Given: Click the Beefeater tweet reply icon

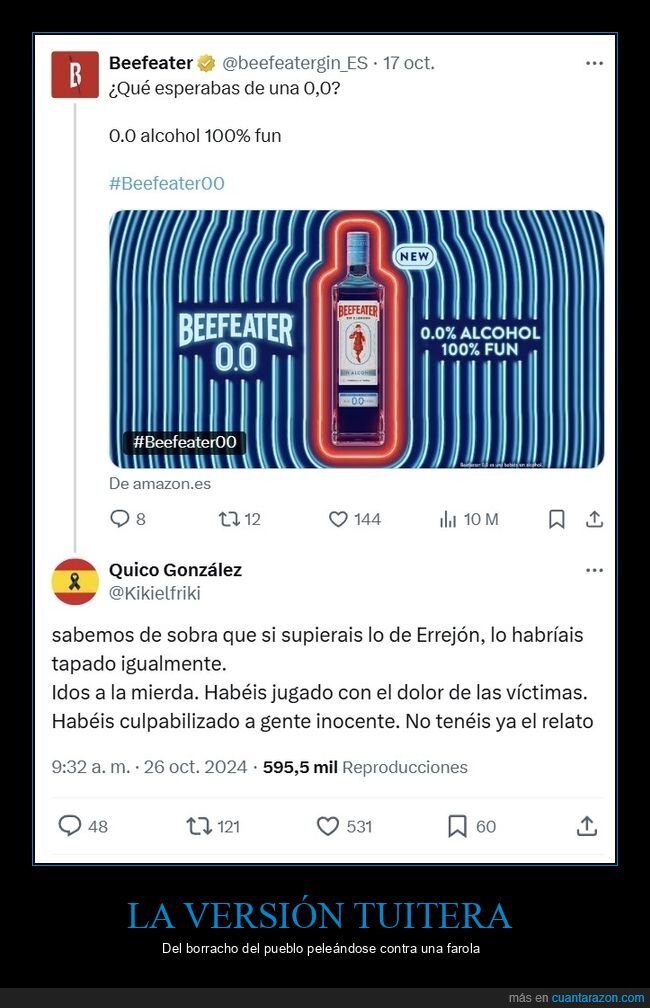Looking at the screenshot, I should tap(120, 519).
